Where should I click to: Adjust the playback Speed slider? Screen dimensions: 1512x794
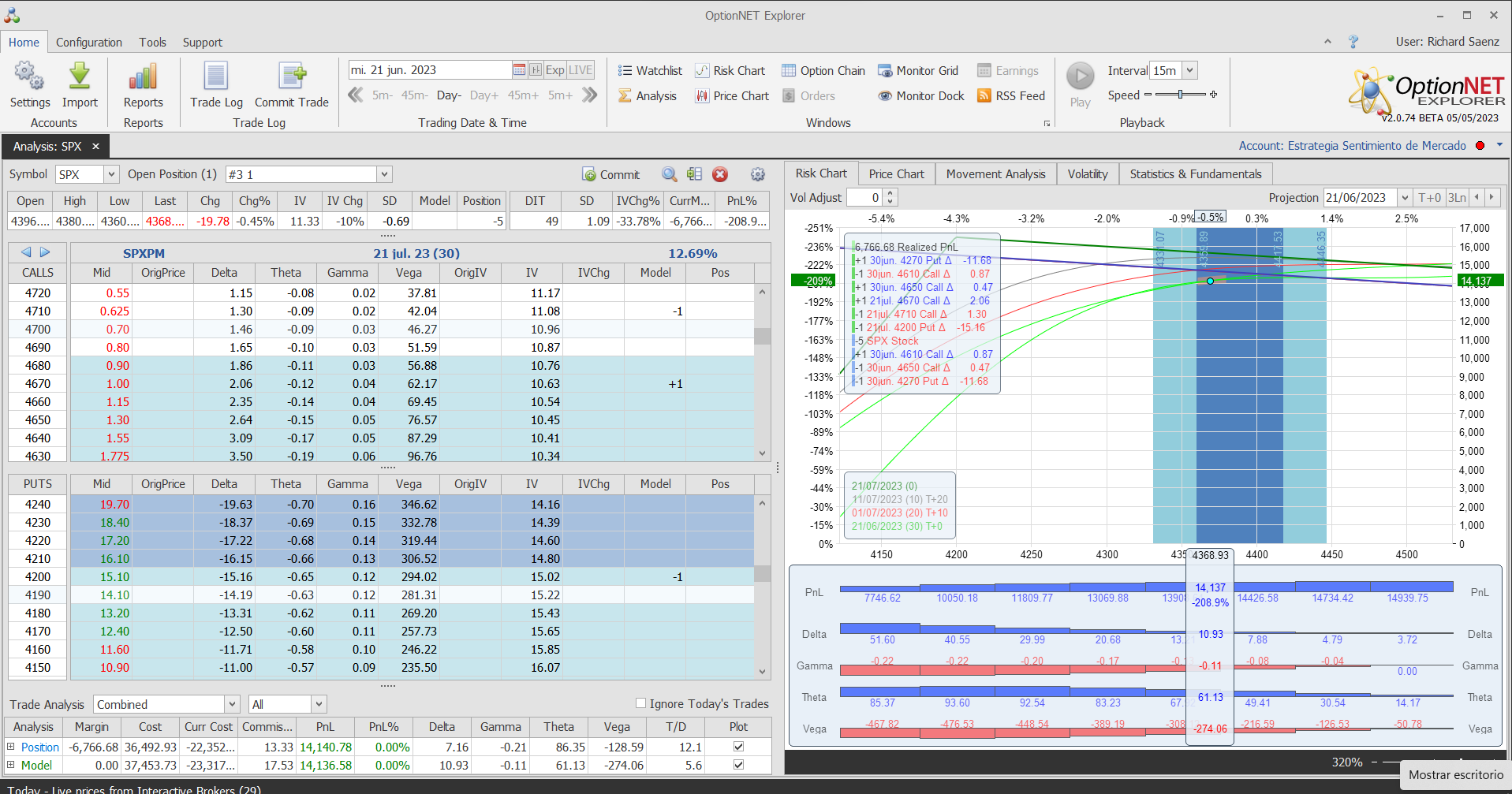(x=1180, y=95)
